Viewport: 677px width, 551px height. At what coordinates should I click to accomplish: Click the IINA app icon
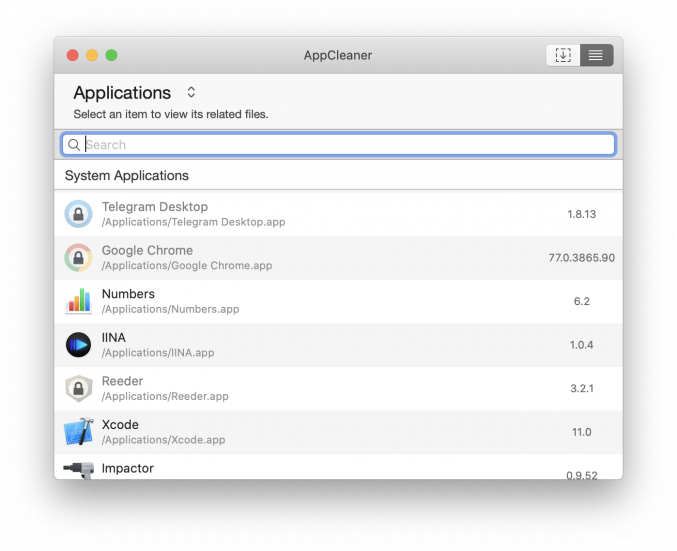pyautogui.click(x=79, y=345)
